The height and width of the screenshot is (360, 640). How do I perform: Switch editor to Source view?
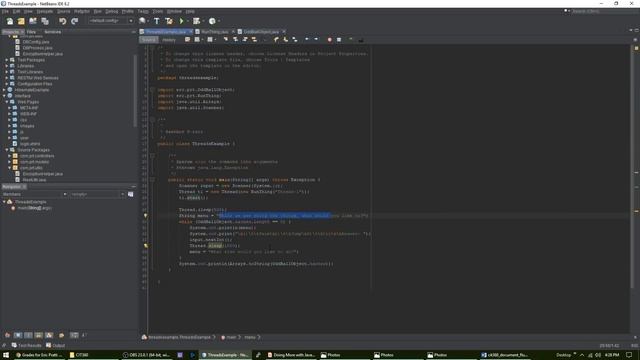click(149, 40)
